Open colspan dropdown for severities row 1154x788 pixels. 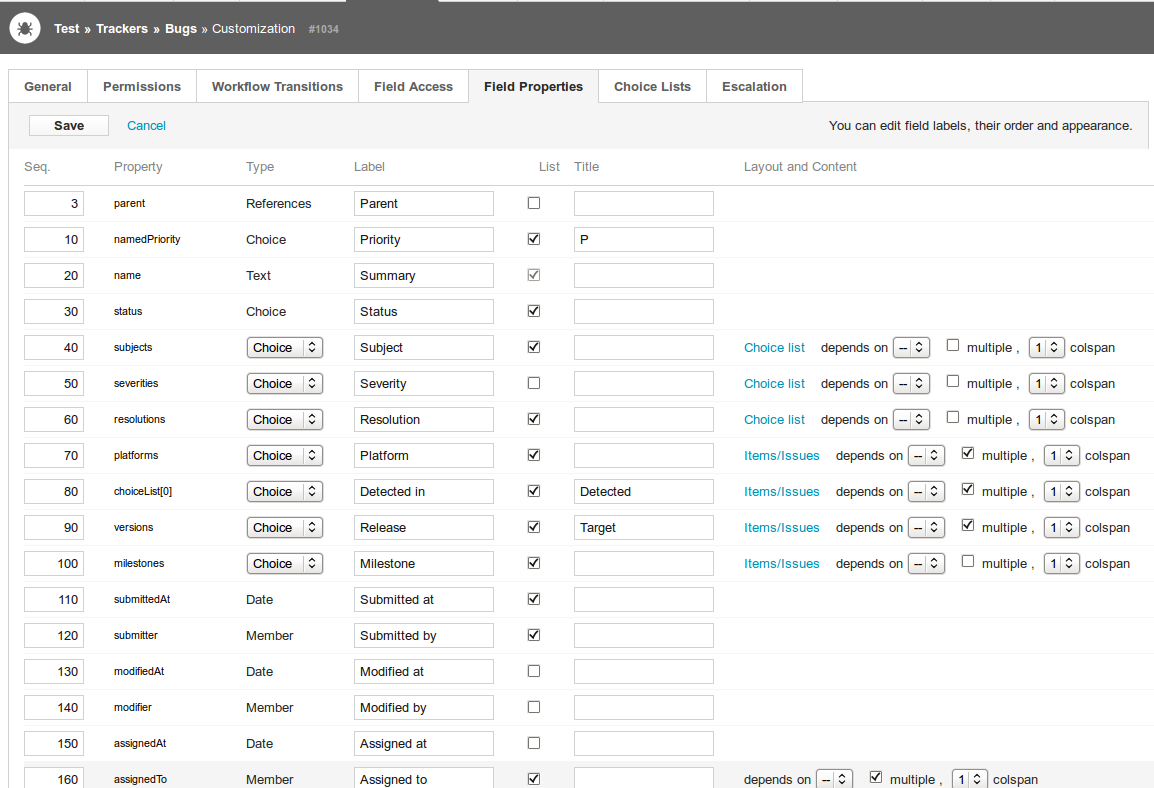tap(1047, 383)
